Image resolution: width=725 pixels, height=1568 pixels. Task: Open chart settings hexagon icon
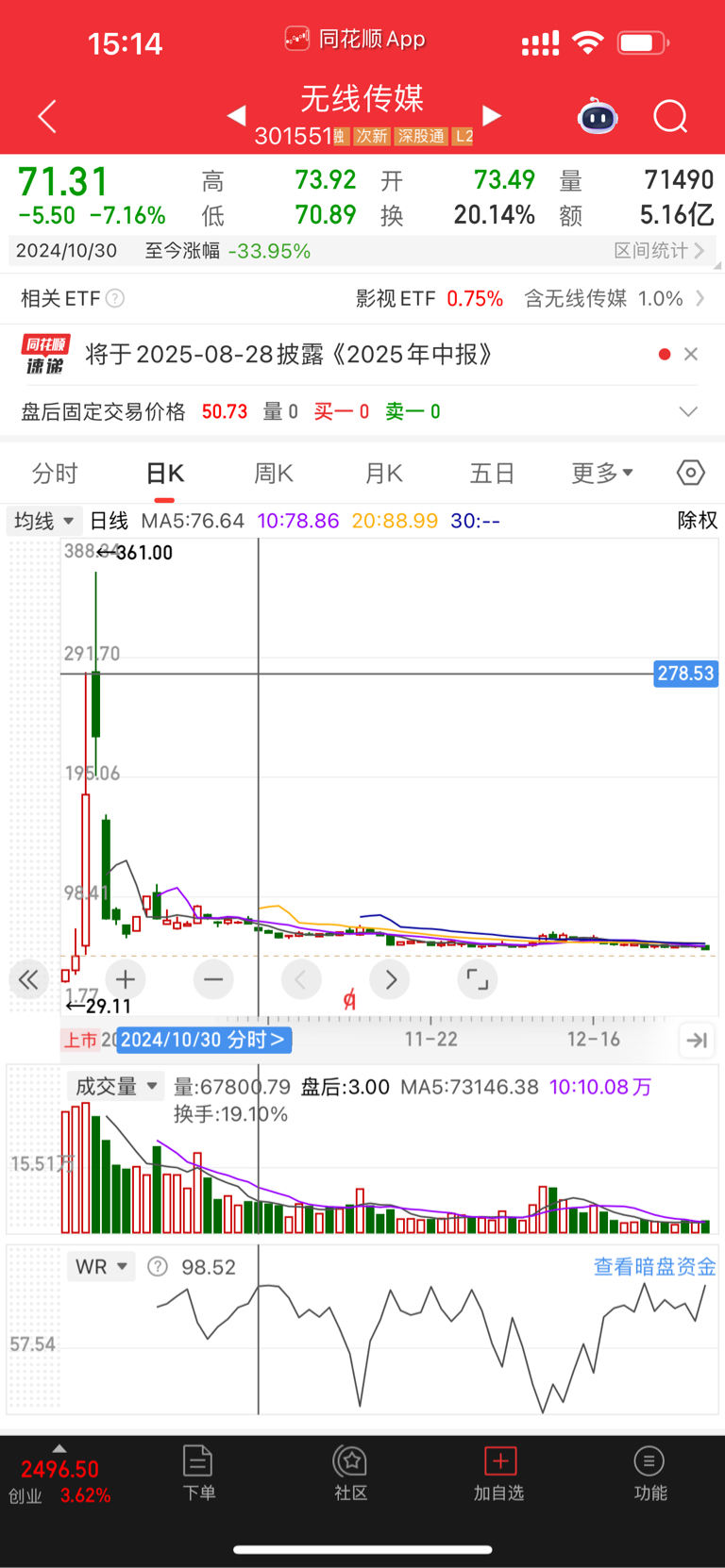point(691,473)
